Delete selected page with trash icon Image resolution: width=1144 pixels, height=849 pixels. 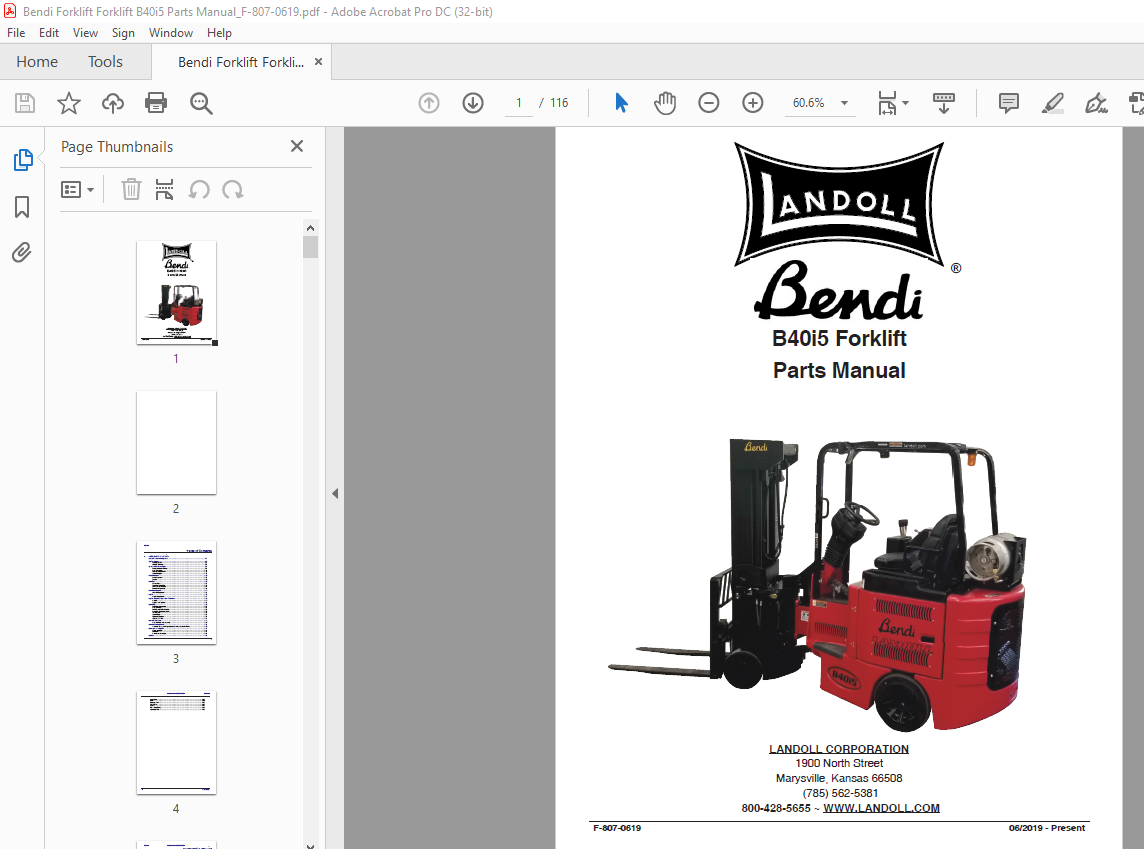pyautogui.click(x=131, y=190)
